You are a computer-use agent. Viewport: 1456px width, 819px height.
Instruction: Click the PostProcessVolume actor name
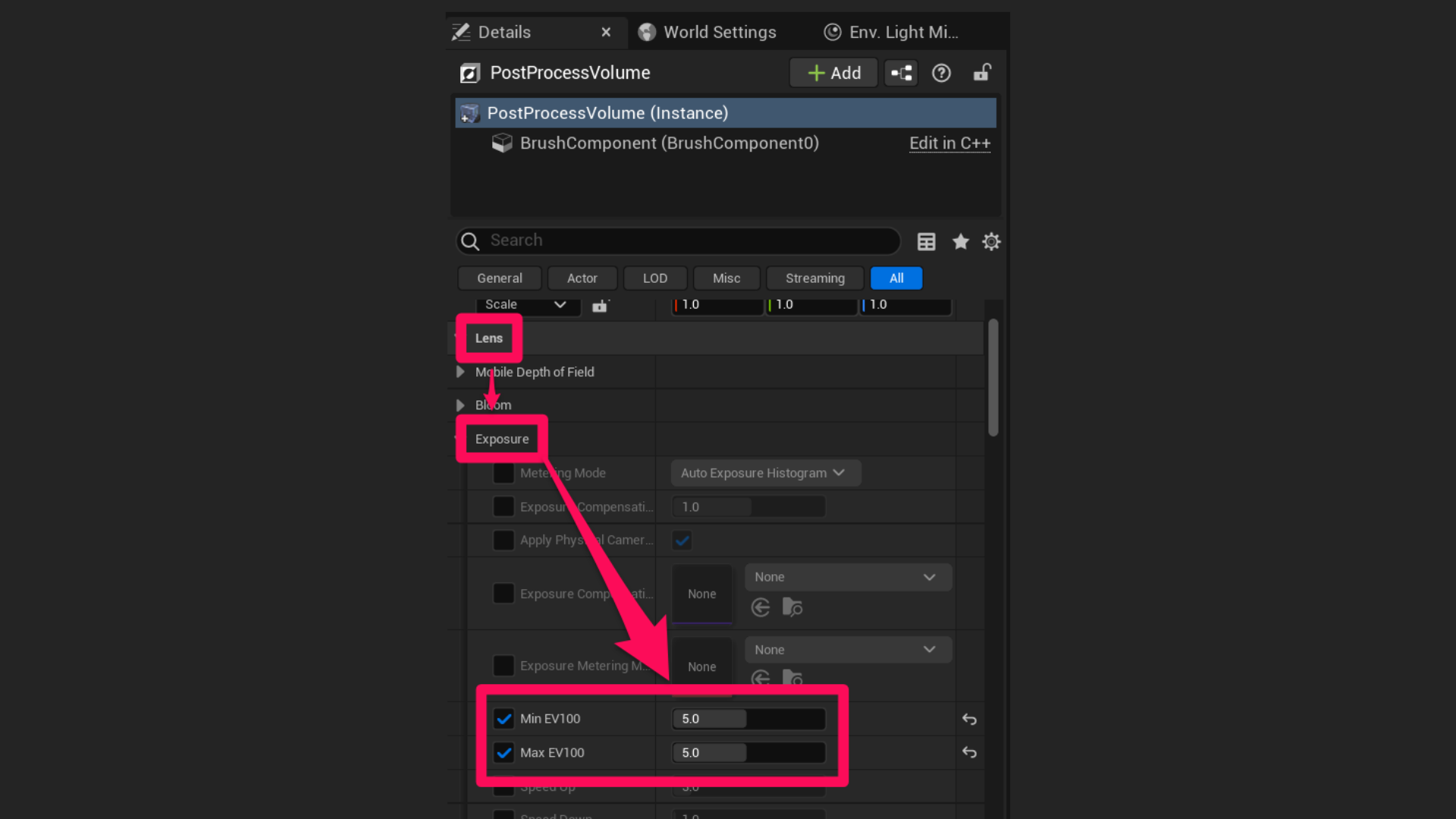click(570, 73)
